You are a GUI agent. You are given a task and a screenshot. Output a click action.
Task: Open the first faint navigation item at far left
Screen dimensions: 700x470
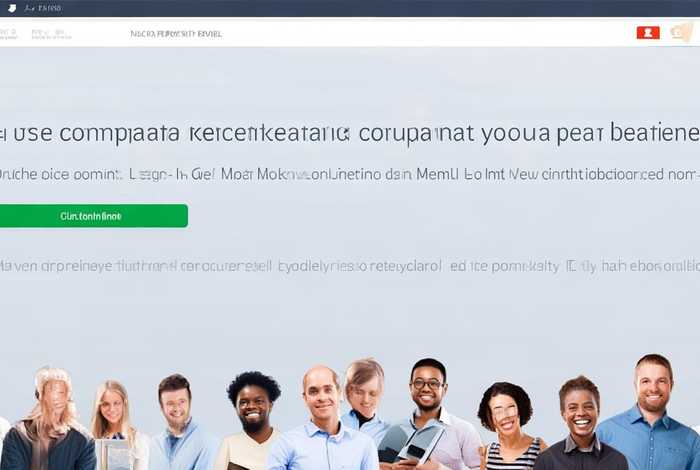[8, 34]
